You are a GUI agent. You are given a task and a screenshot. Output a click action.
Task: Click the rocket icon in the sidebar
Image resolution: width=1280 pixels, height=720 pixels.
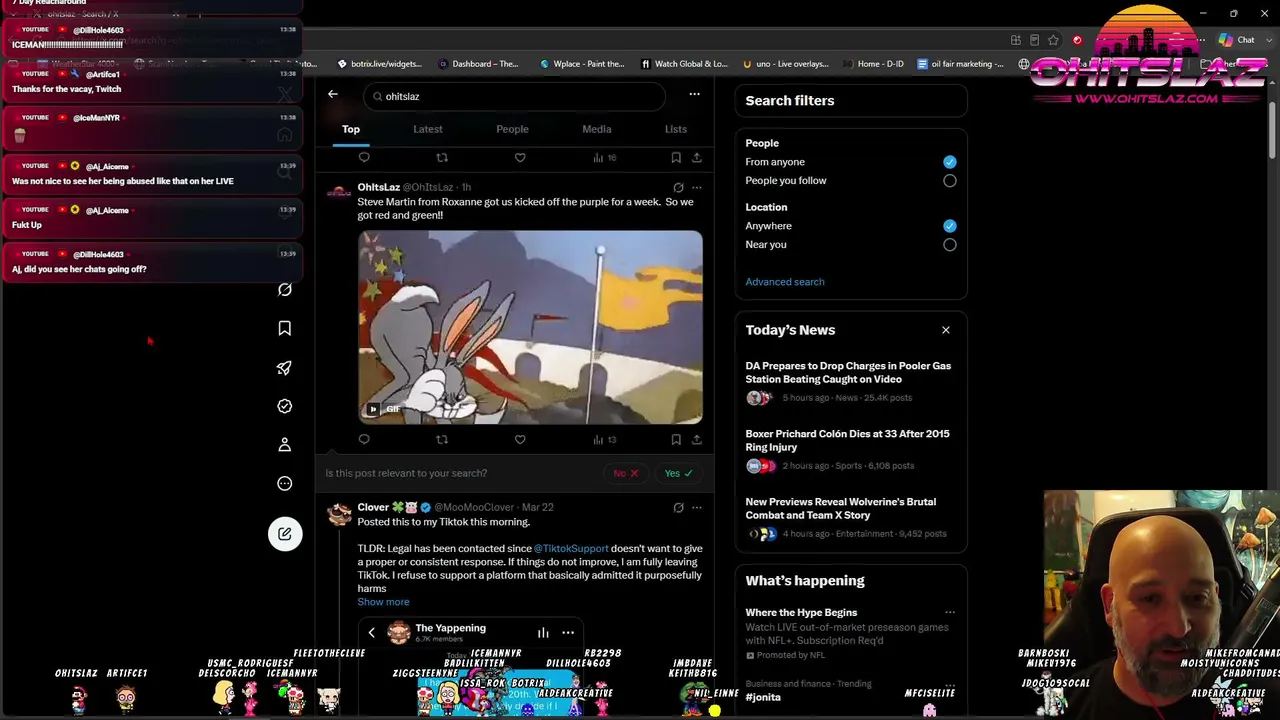coord(285,368)
